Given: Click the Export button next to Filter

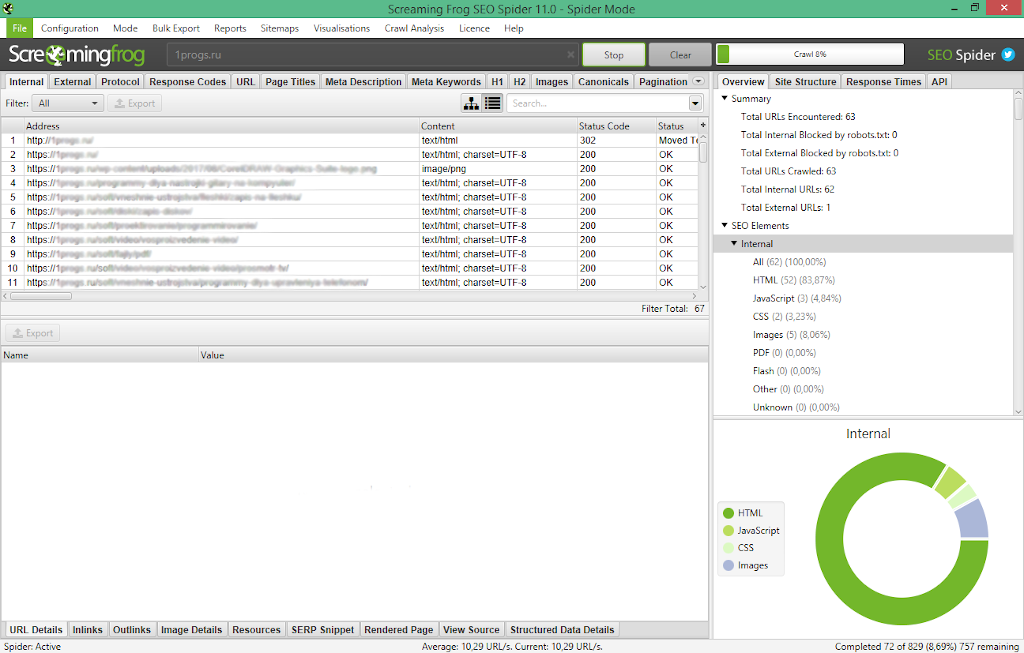Looking at the screenshot, I should click(x=135, y=103).
